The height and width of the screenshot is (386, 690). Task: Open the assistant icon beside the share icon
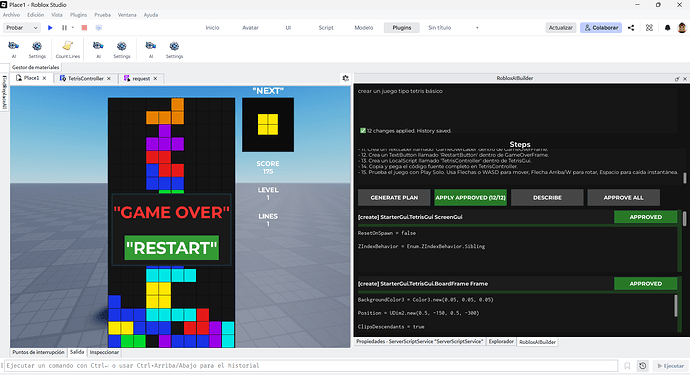point(649,28)
